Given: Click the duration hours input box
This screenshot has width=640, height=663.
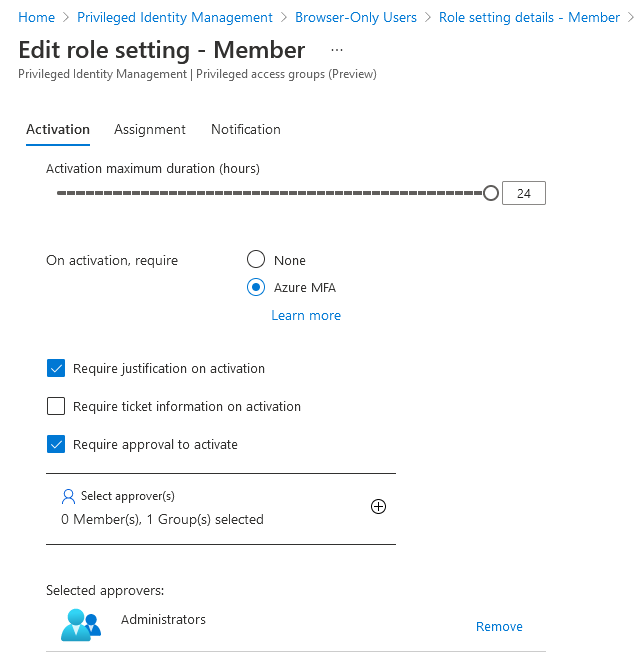Looking at the screenshot, I should coord(524,193).
